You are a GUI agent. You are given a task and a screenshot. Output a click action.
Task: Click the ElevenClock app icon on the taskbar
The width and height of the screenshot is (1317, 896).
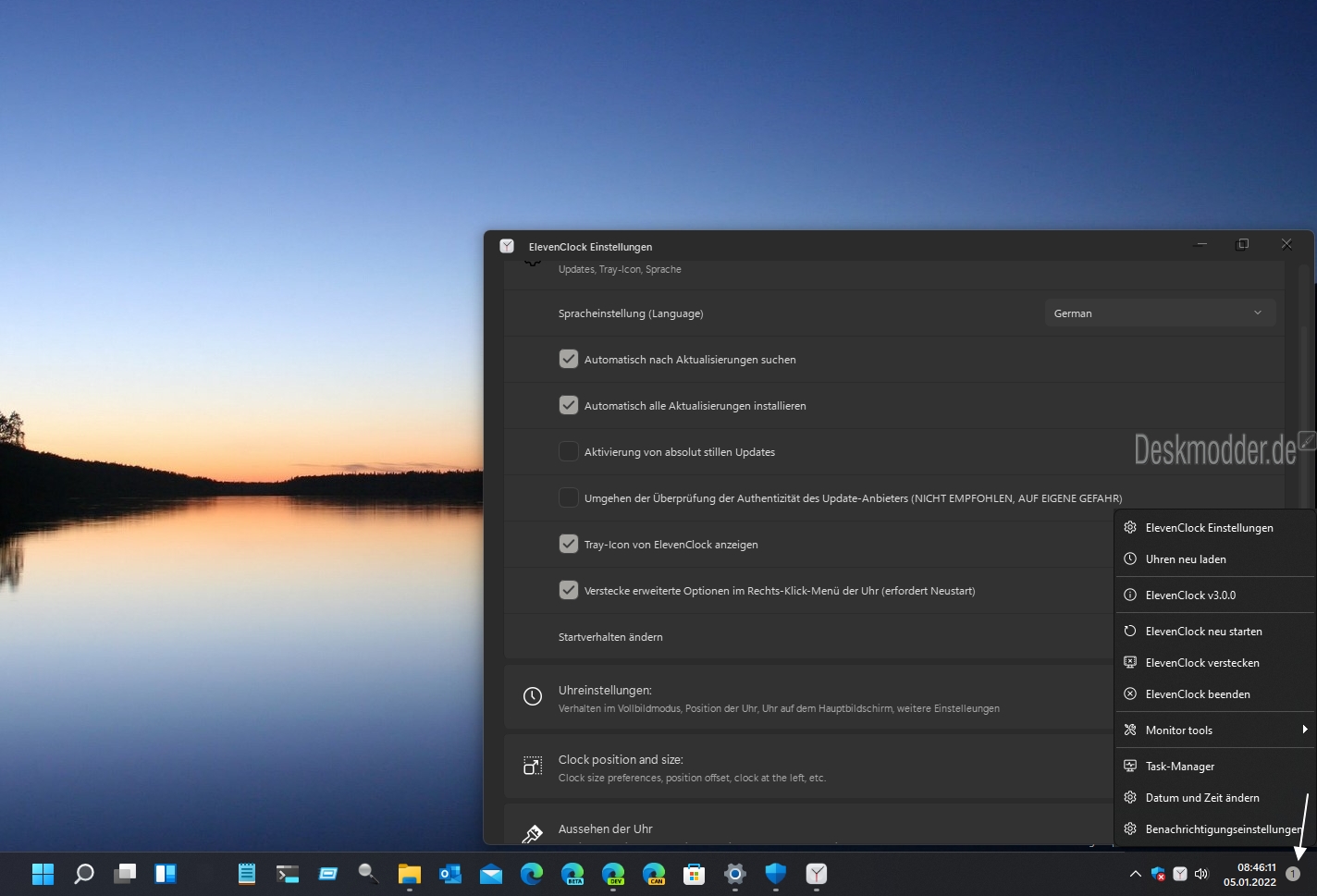[817, 874]
